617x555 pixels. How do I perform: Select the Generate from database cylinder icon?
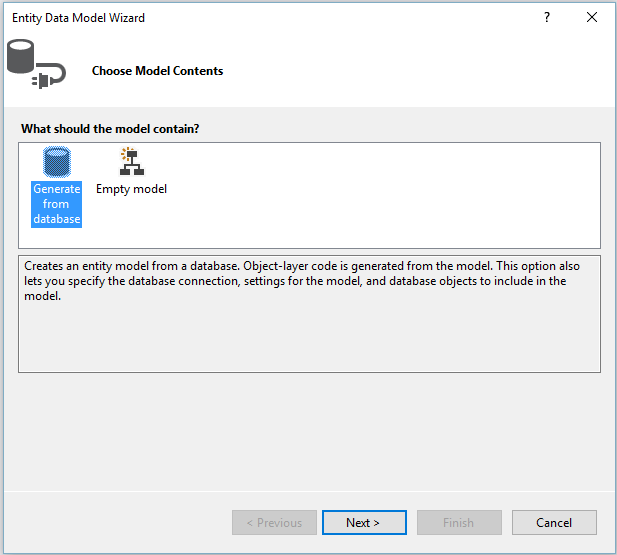(x=56, y=162)
